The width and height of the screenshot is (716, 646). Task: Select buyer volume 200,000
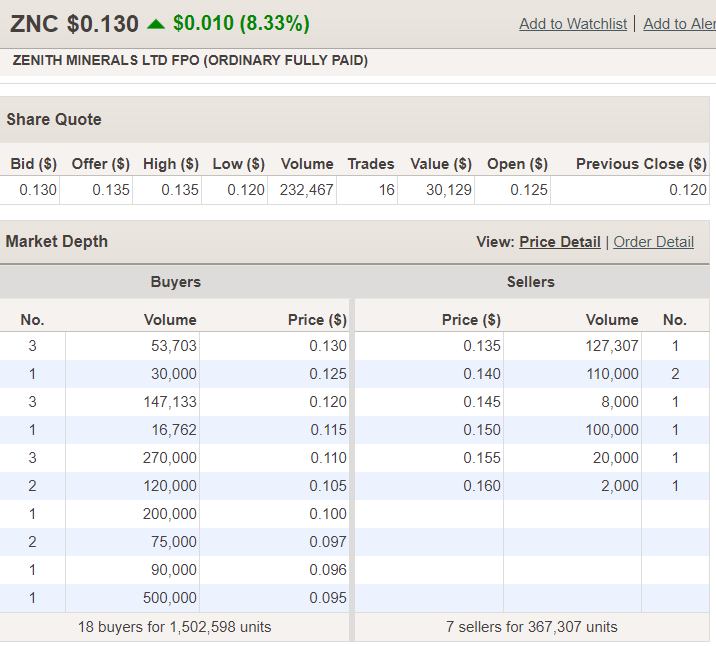click(x=169, y=514)
